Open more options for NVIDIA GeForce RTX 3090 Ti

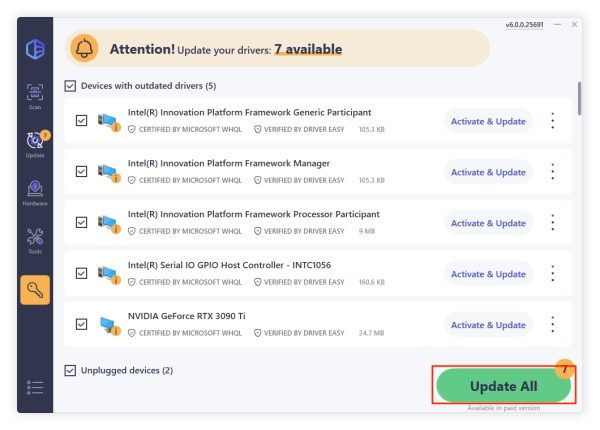(552, 325)
